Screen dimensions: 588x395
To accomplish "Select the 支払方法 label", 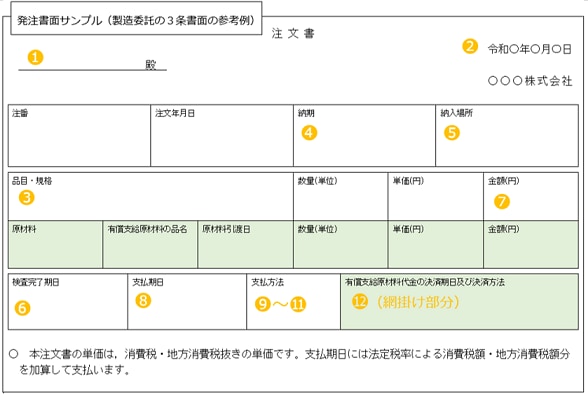I will click(267, 282).
